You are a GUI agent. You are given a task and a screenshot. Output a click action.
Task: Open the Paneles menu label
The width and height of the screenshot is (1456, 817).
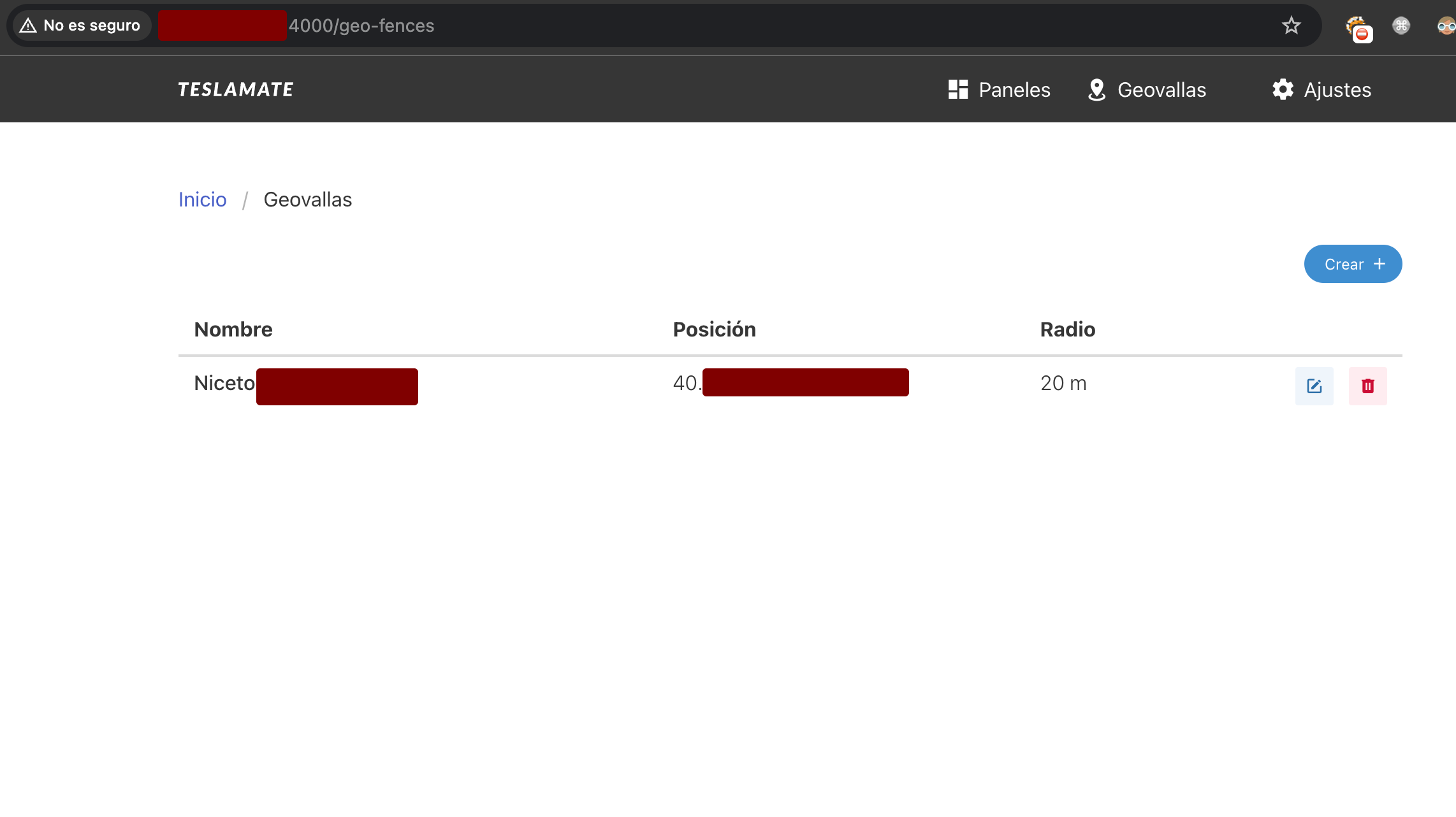[1014, 90]
